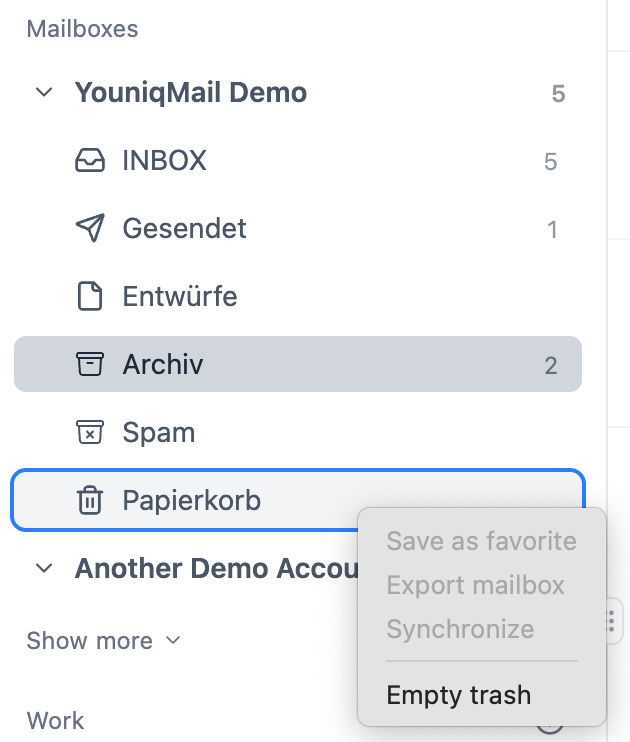Click the Spam folder icon
Image resolution: width=630 pixels, height=742 pixels.
click(90, 433)
